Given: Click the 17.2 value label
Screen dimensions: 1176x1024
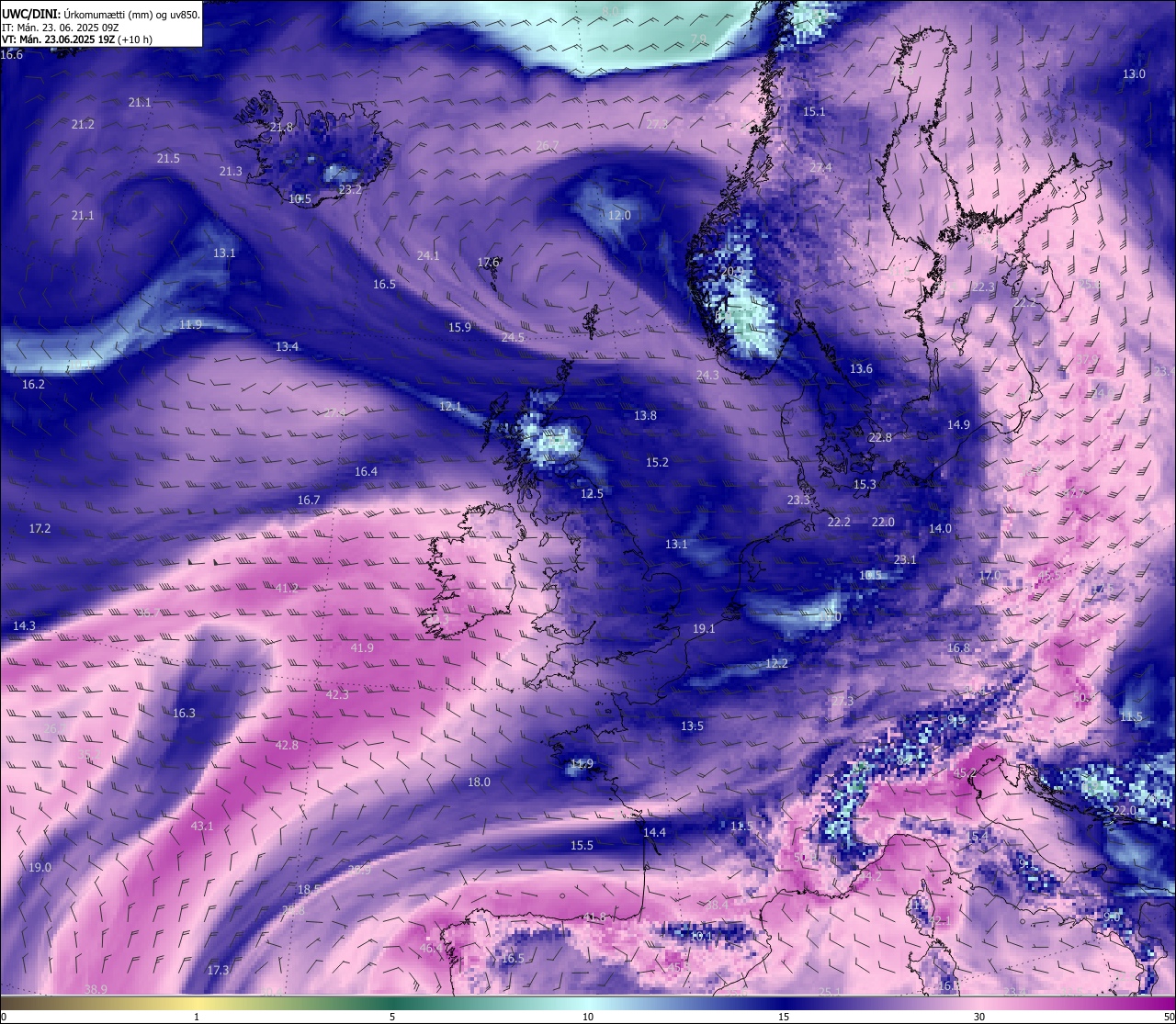Looking at the screenshot, I should click(40, 529).
